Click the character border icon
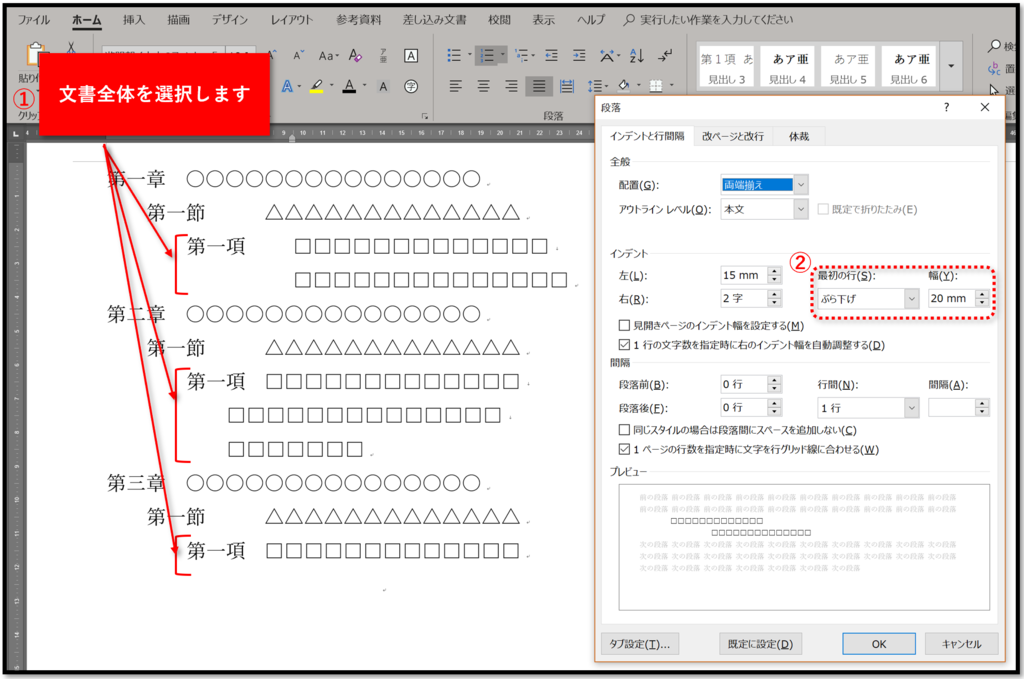The width and height of the screenshot is (1024, 679). pos(411,55)
